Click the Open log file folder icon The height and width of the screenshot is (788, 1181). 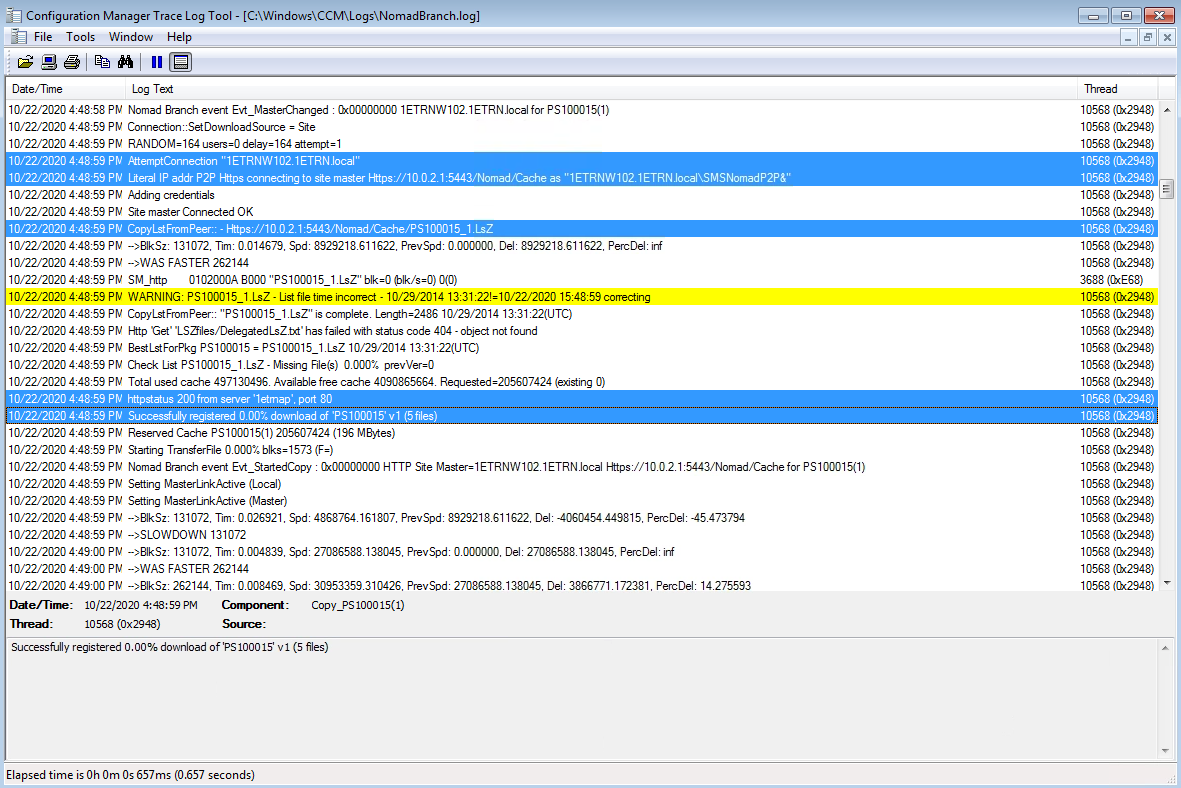(26, 62)
